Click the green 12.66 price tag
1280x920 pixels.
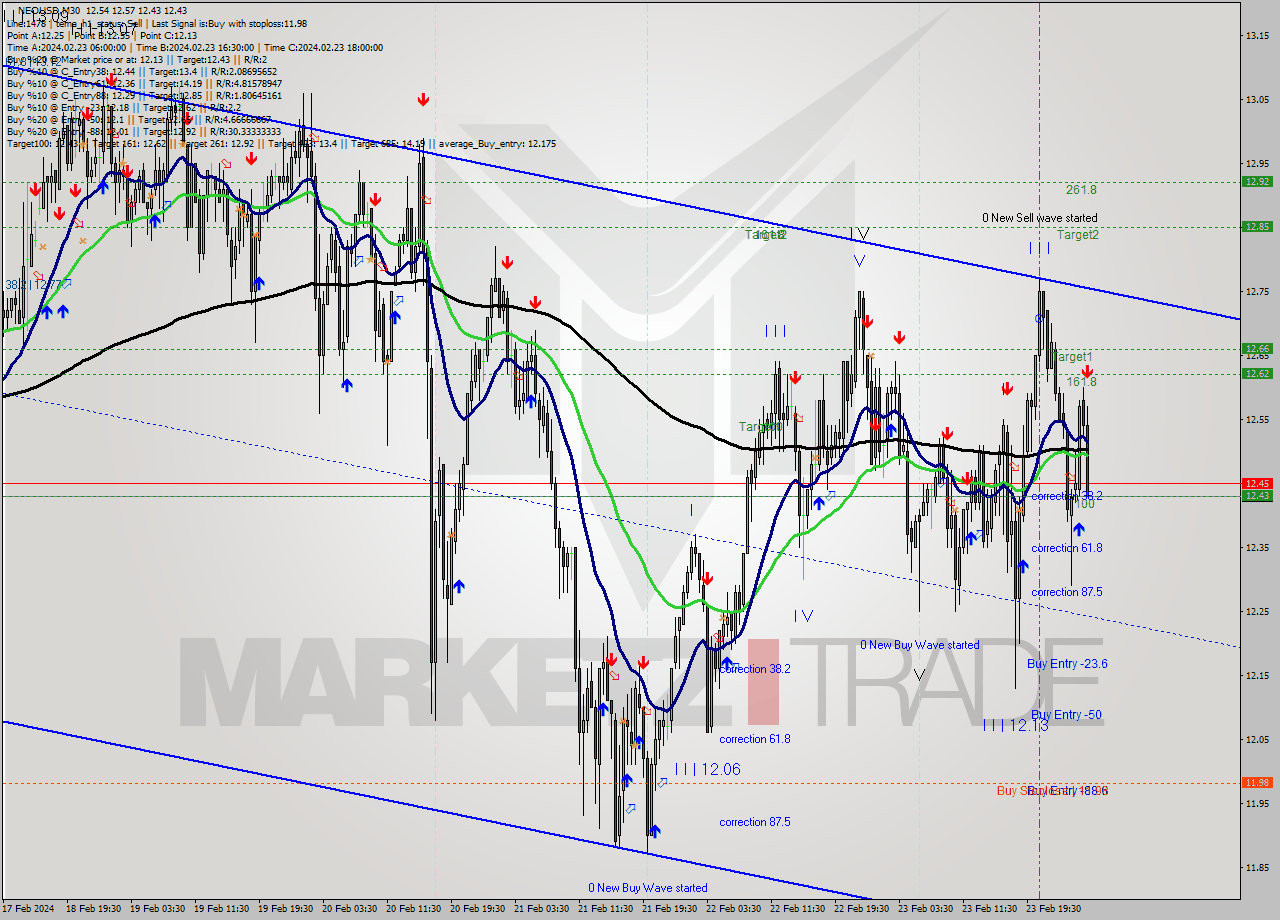pos(1257,349)
